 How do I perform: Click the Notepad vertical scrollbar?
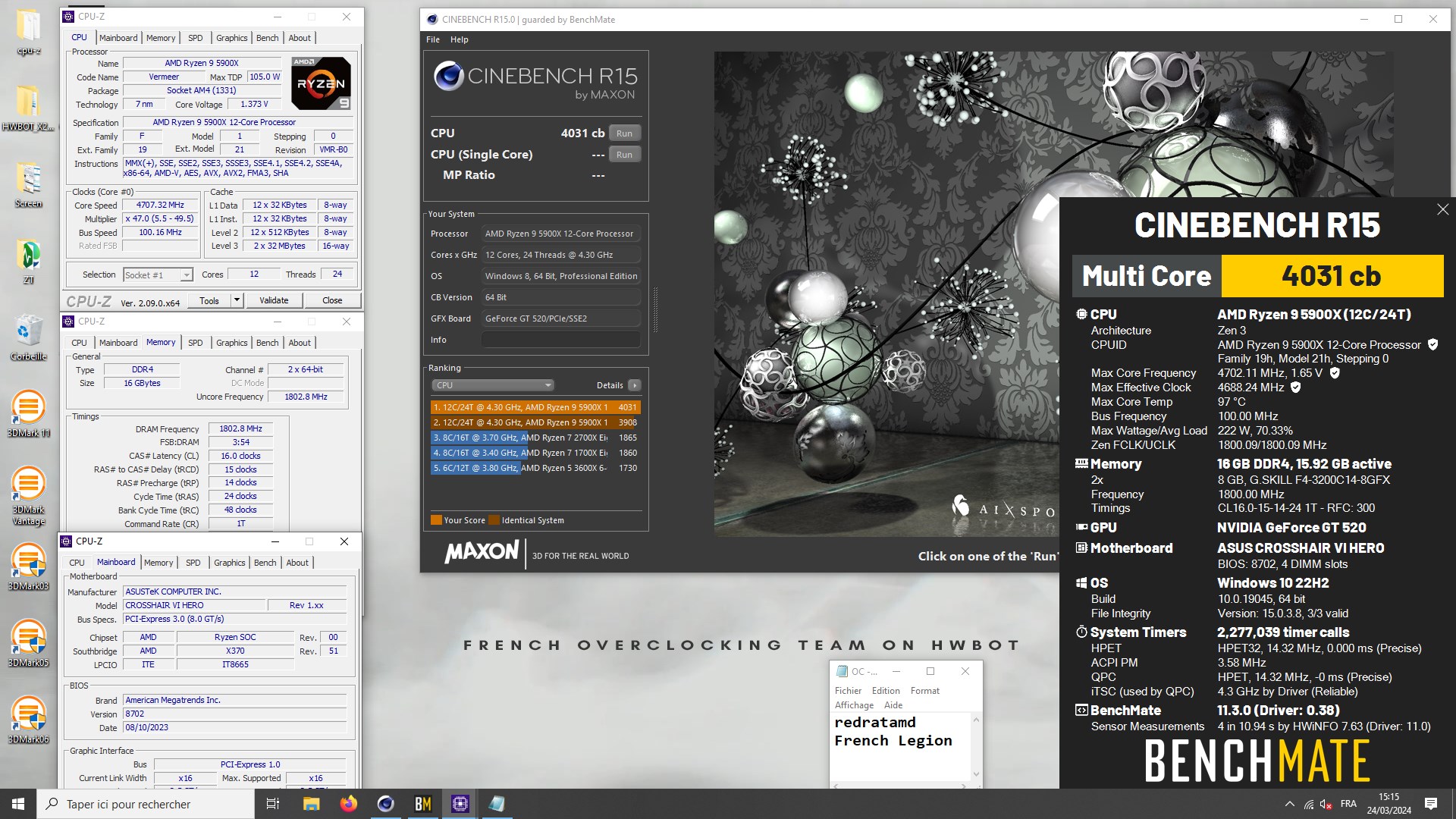pyautogui.click(x=976, y=746)
